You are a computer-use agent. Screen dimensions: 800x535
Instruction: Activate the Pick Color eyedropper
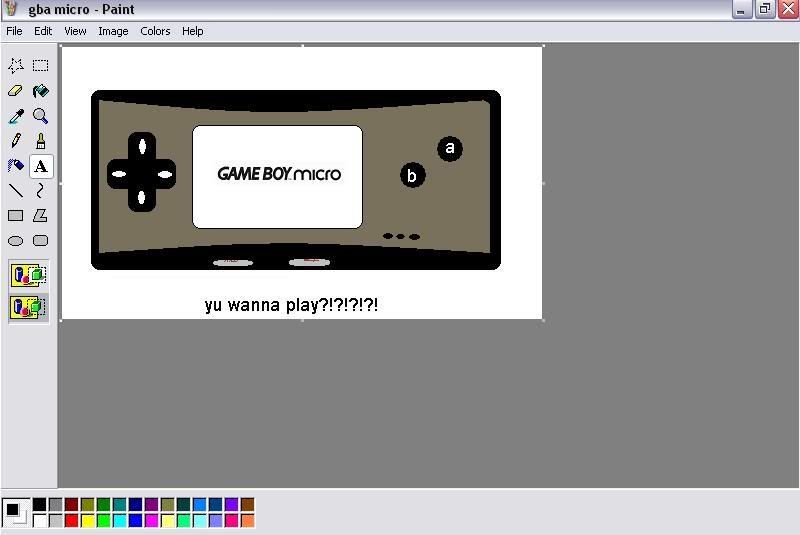click(16, 116)
